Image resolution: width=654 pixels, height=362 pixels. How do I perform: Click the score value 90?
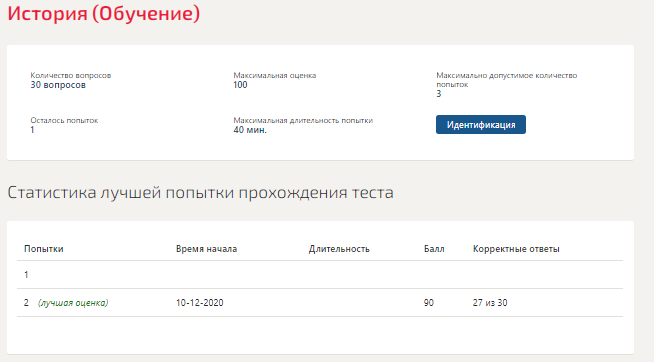point(429,303)
